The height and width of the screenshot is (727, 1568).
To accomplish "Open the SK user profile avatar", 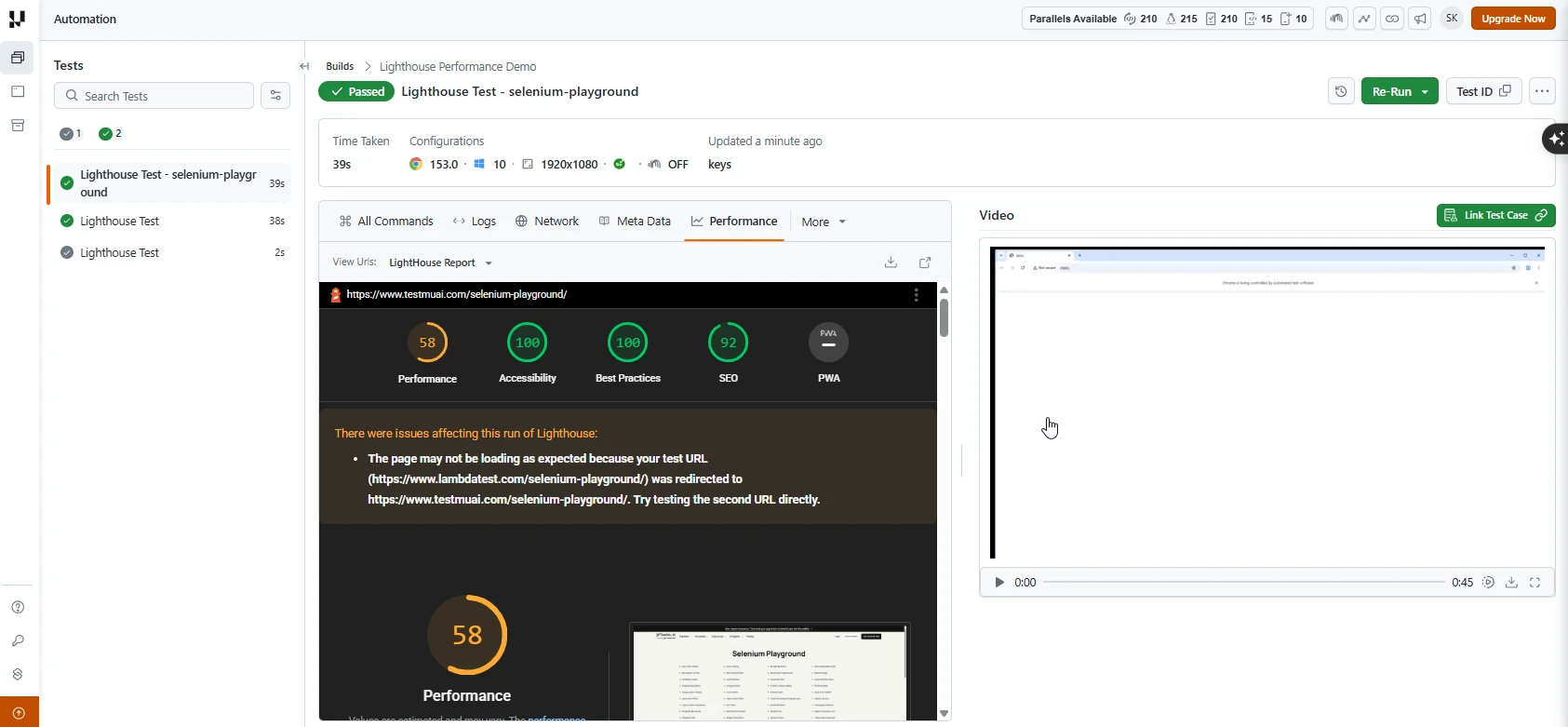I will coord(1452,19).
